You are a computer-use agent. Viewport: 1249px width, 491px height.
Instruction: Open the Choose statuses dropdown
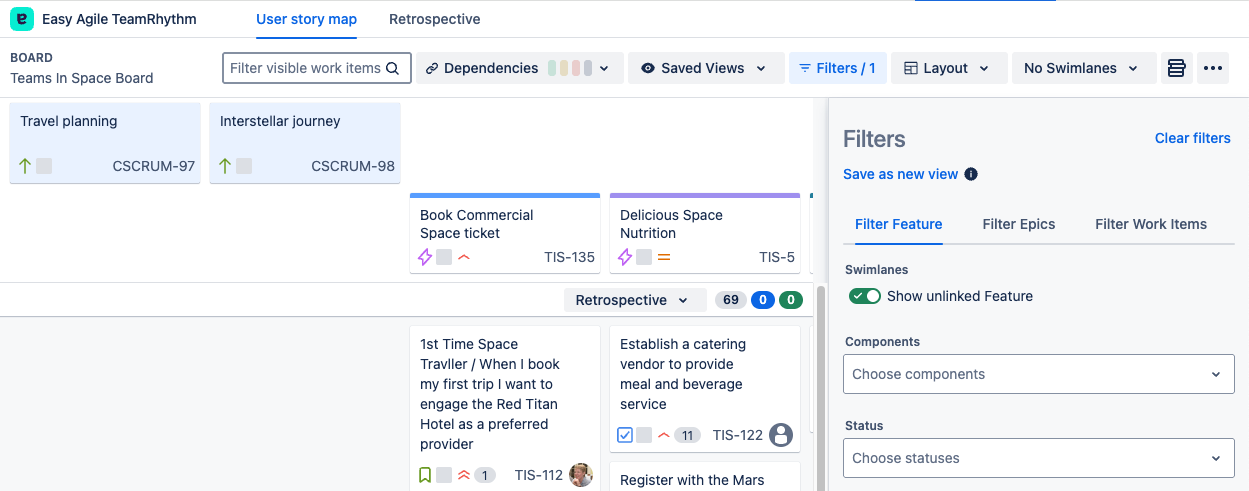[x=1039, y=458]
